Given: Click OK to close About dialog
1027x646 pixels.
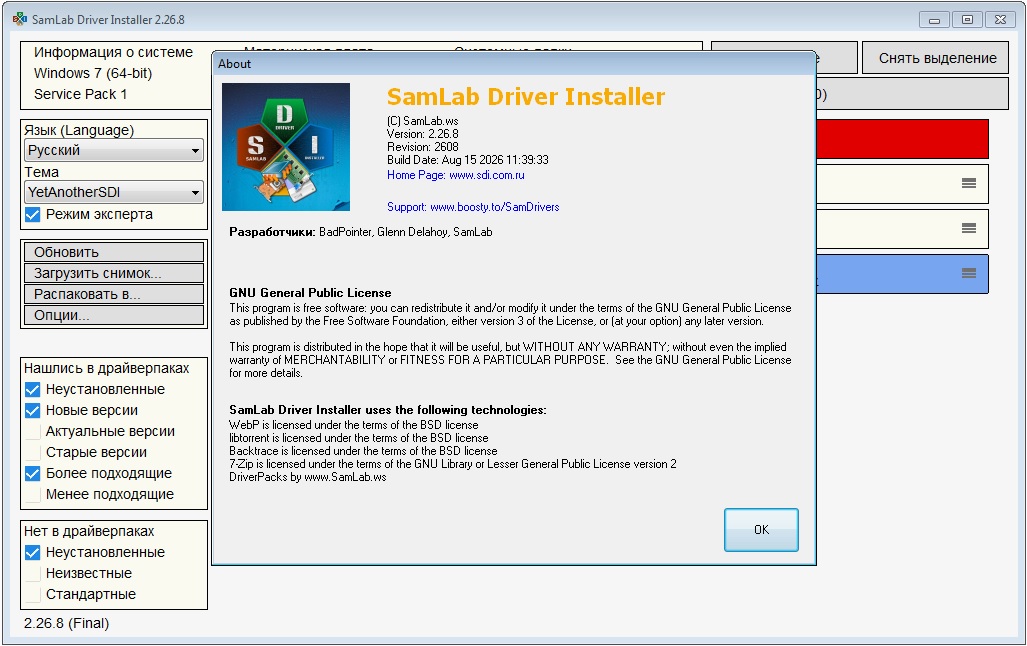Looking at the screenshot, I should coord(761,529).
